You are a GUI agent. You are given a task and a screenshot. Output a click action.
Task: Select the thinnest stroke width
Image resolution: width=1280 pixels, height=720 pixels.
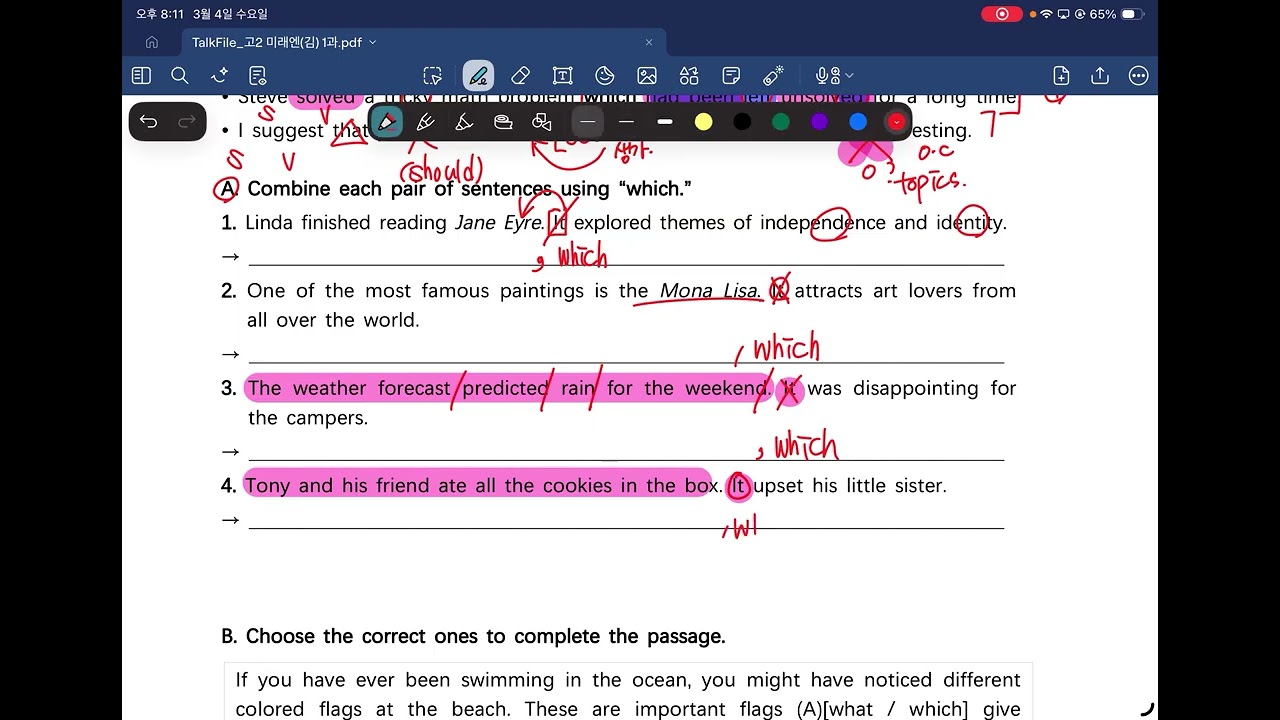[588, 122]
